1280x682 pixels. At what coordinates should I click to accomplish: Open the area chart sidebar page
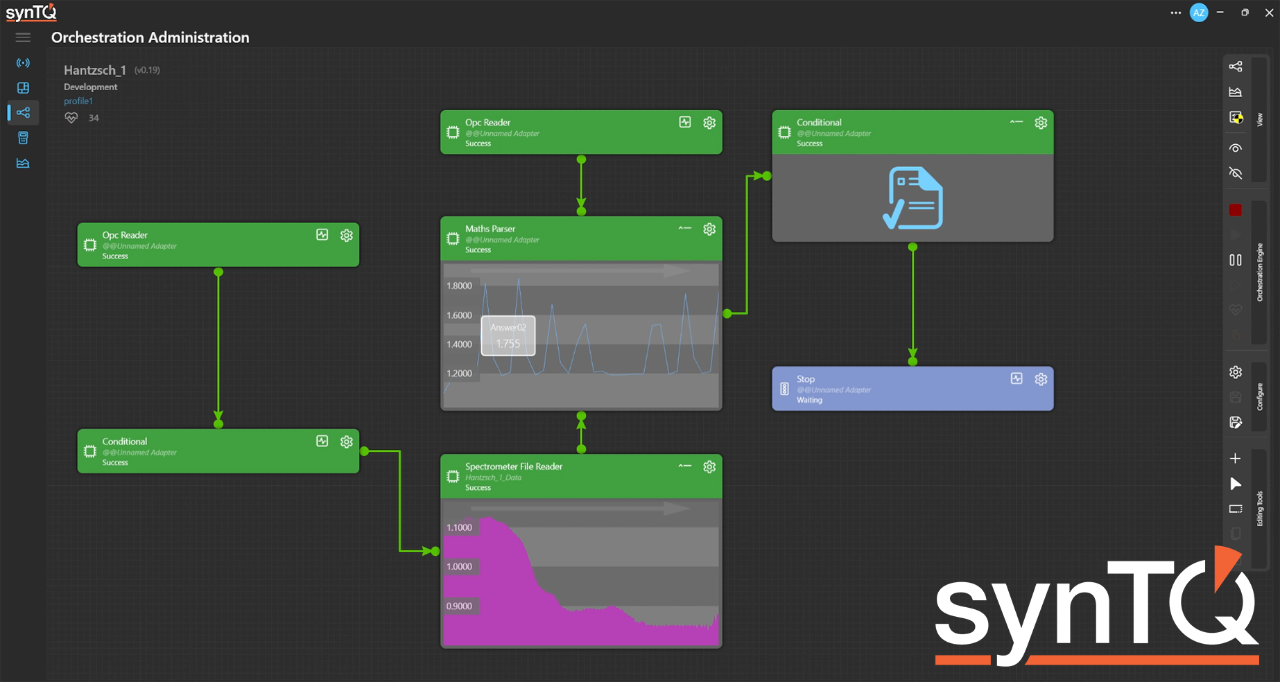[23, 163]
